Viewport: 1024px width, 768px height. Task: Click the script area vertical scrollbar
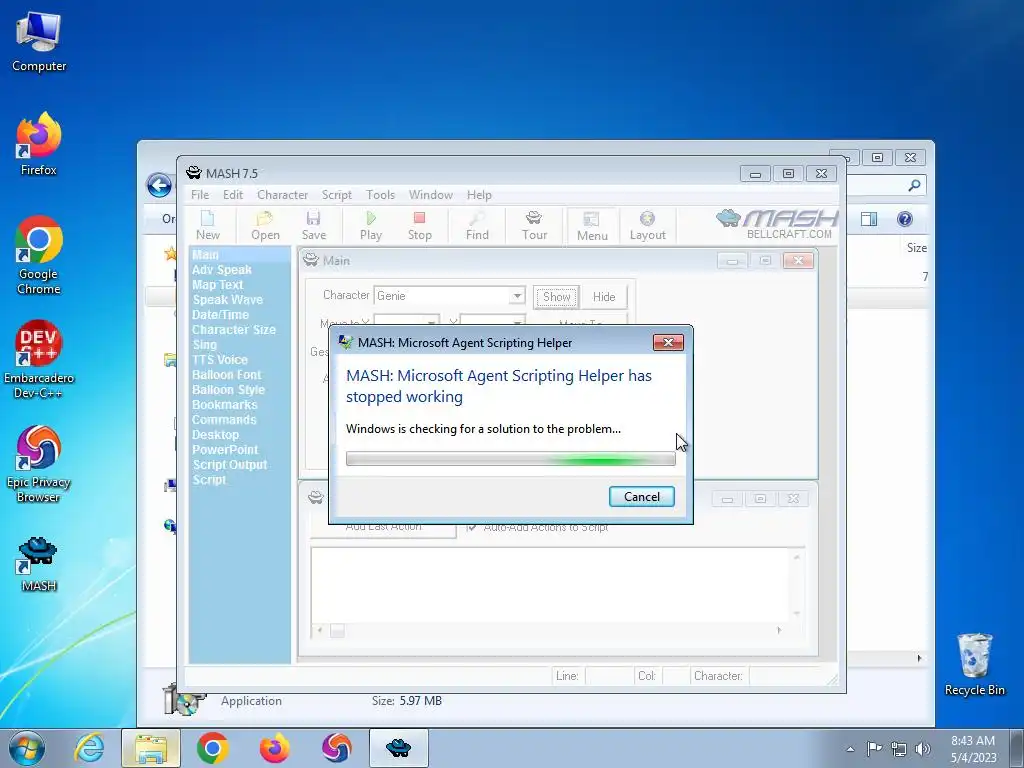coord(797,585)
